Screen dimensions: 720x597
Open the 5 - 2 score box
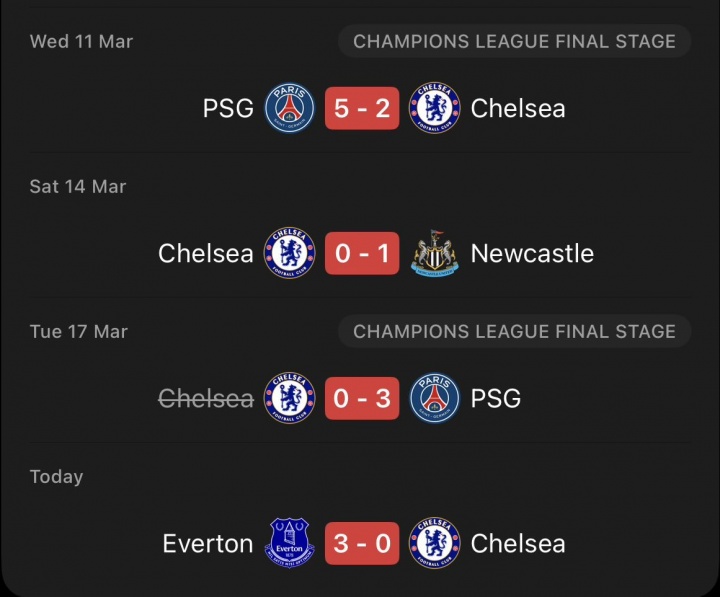pyautogui.click(x=362, y=108)
